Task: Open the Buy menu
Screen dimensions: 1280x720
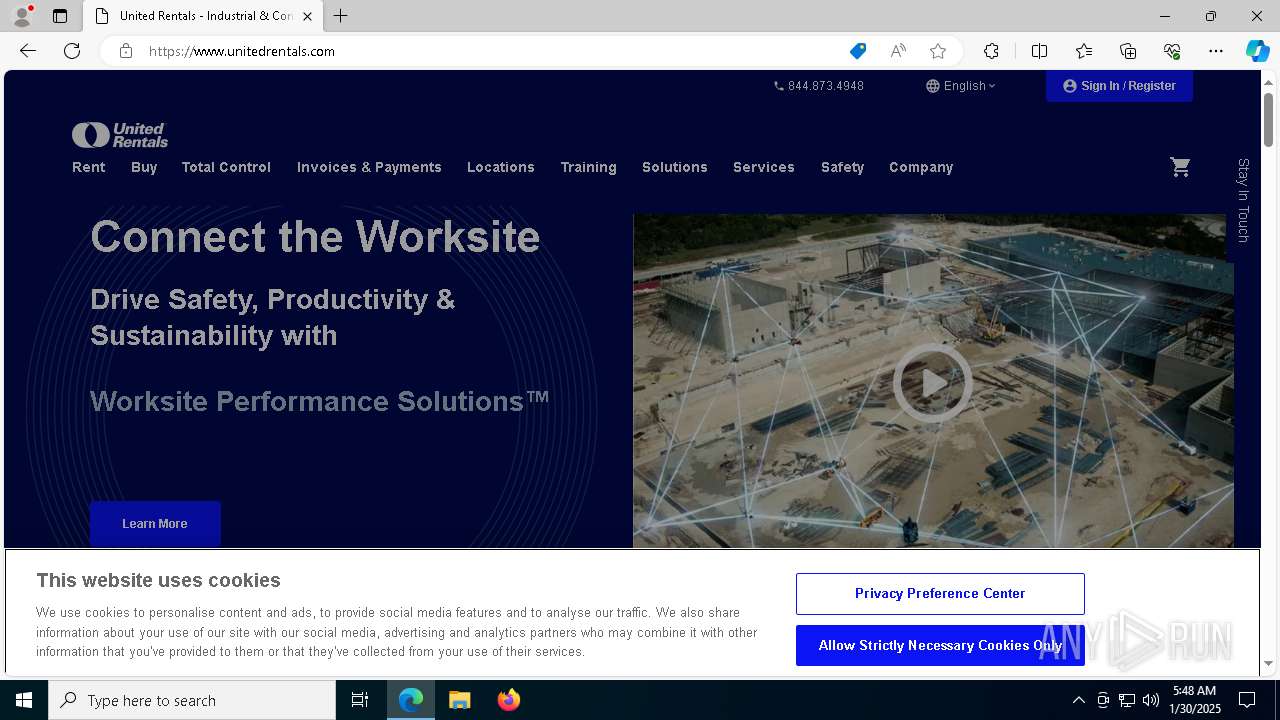Action: coord(144,167)
